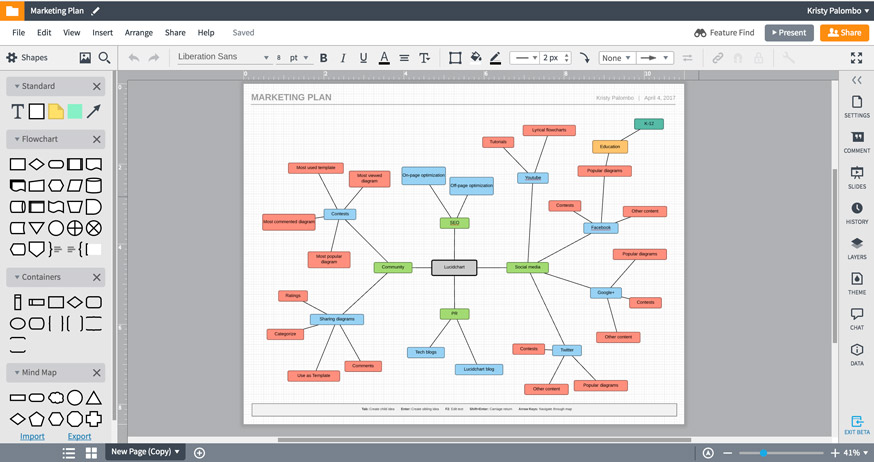The width and height of the screenshot is (874, 462).
Task: Click the search shapes magnifier icon
Action: coord(104,58)
